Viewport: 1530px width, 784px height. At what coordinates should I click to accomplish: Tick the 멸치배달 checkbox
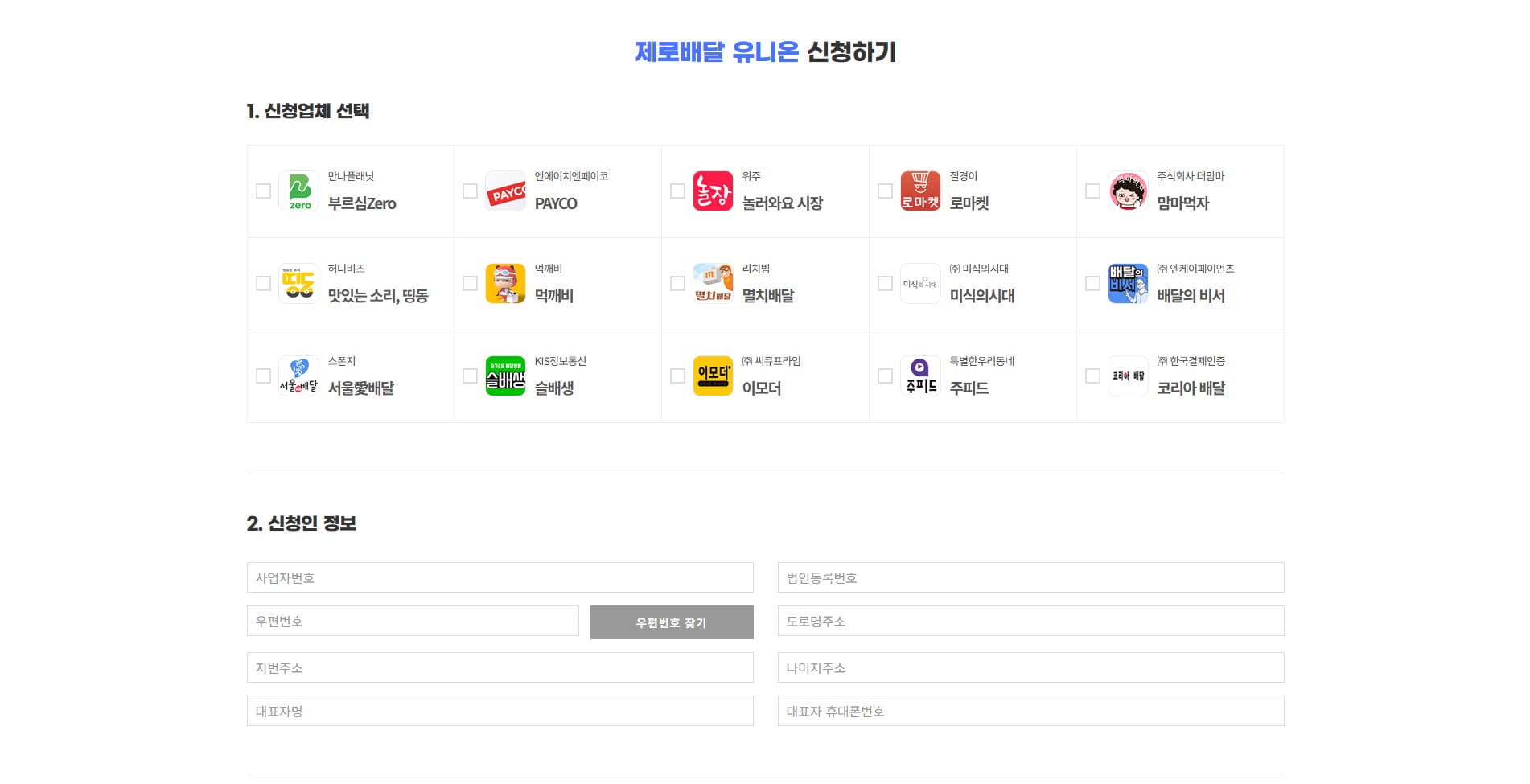(677, 284)
